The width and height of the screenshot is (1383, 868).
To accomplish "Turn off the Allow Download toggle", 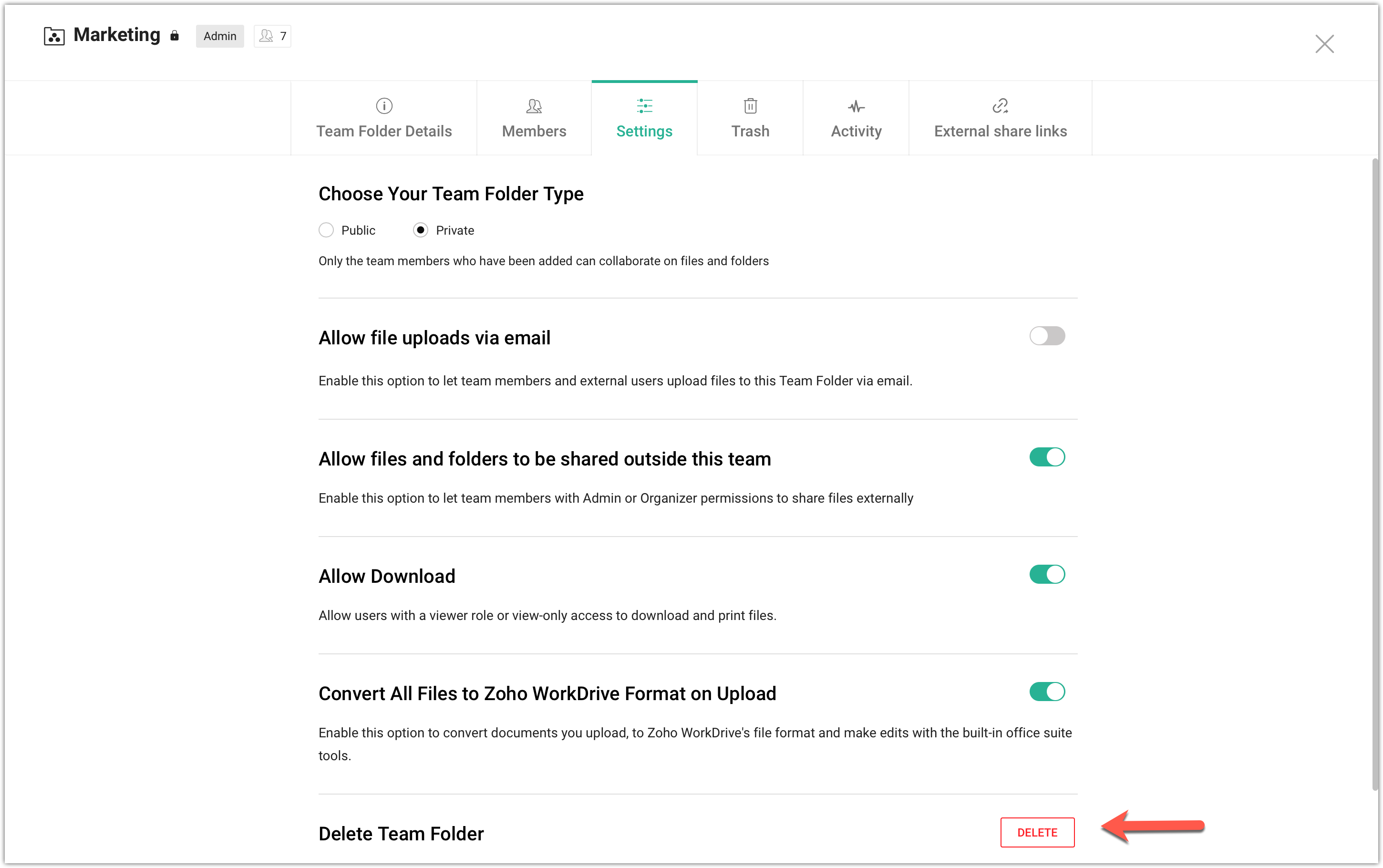I will tap(1047, 574).
